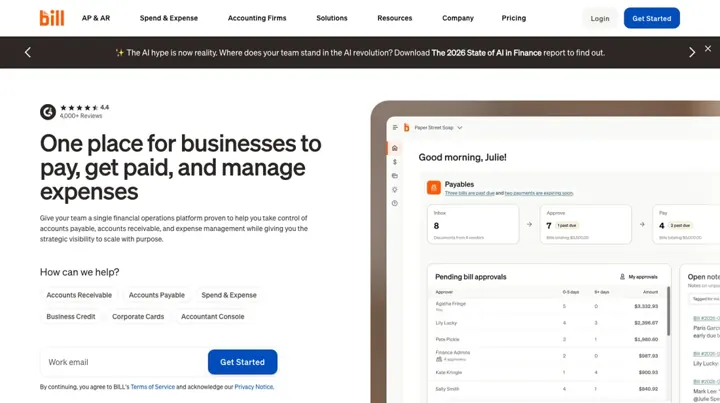720x403 pixels.
Task: Select the Accounts Payable chip
Action: pyautogui.click(x=157, y=295)
